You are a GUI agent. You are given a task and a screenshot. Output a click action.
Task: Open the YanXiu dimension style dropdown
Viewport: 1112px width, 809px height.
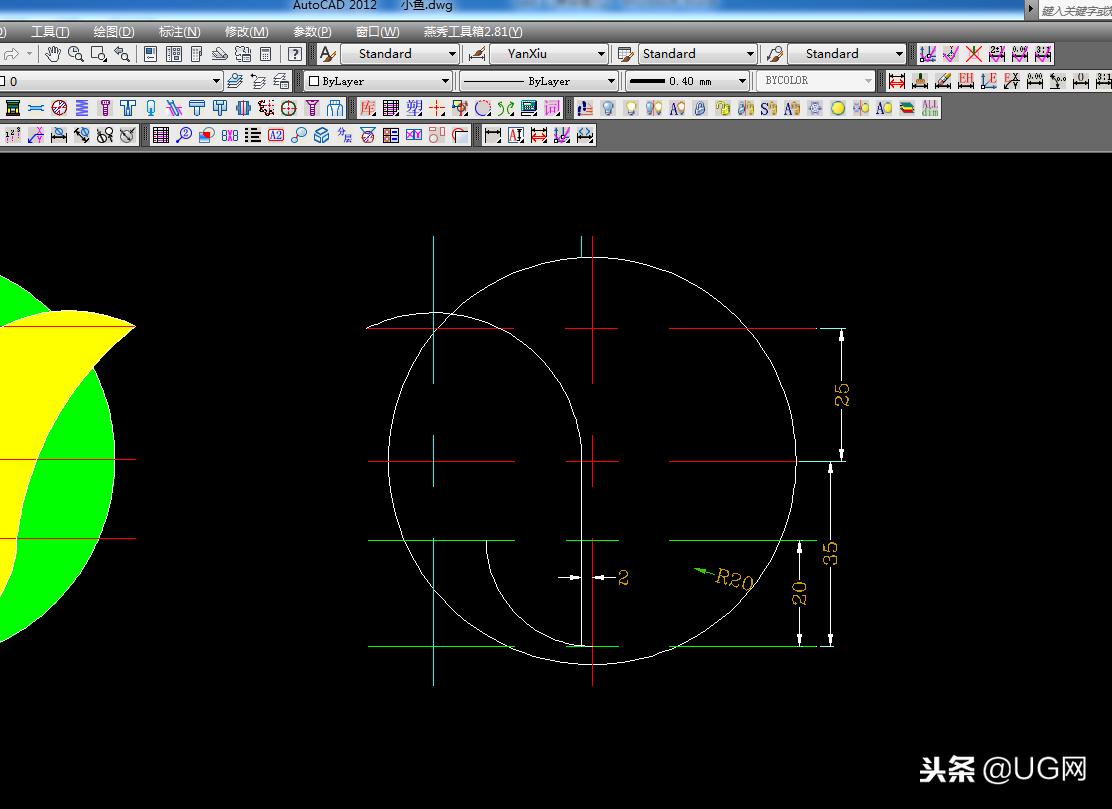click(601, 54)
